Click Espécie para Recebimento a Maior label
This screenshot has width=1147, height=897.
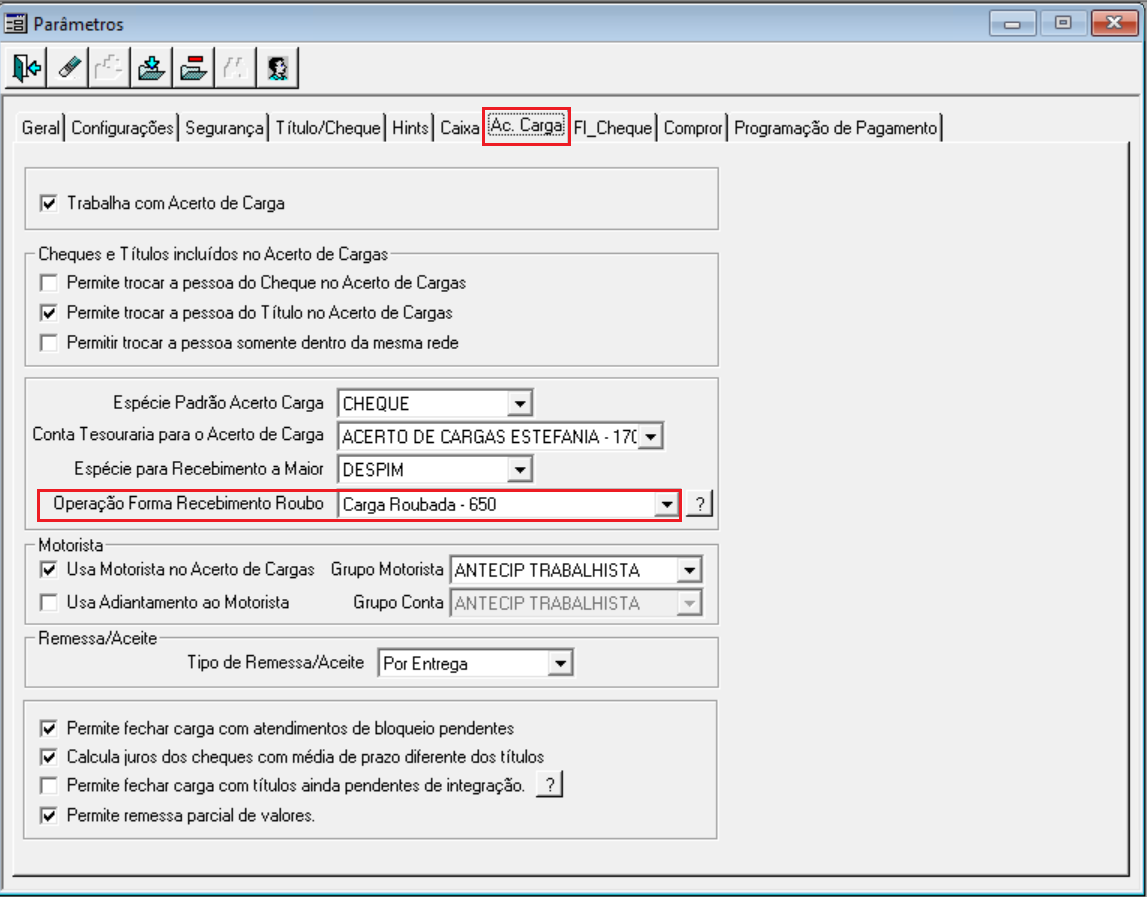coord(198,468)
